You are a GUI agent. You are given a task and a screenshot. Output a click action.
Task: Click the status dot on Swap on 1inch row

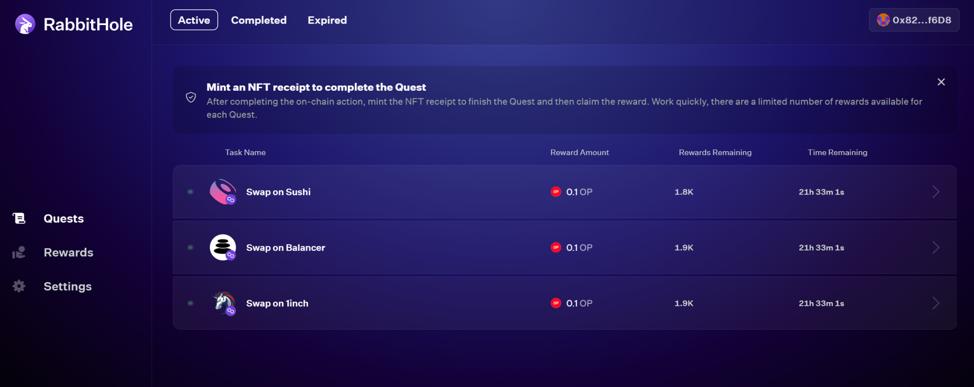190,303
